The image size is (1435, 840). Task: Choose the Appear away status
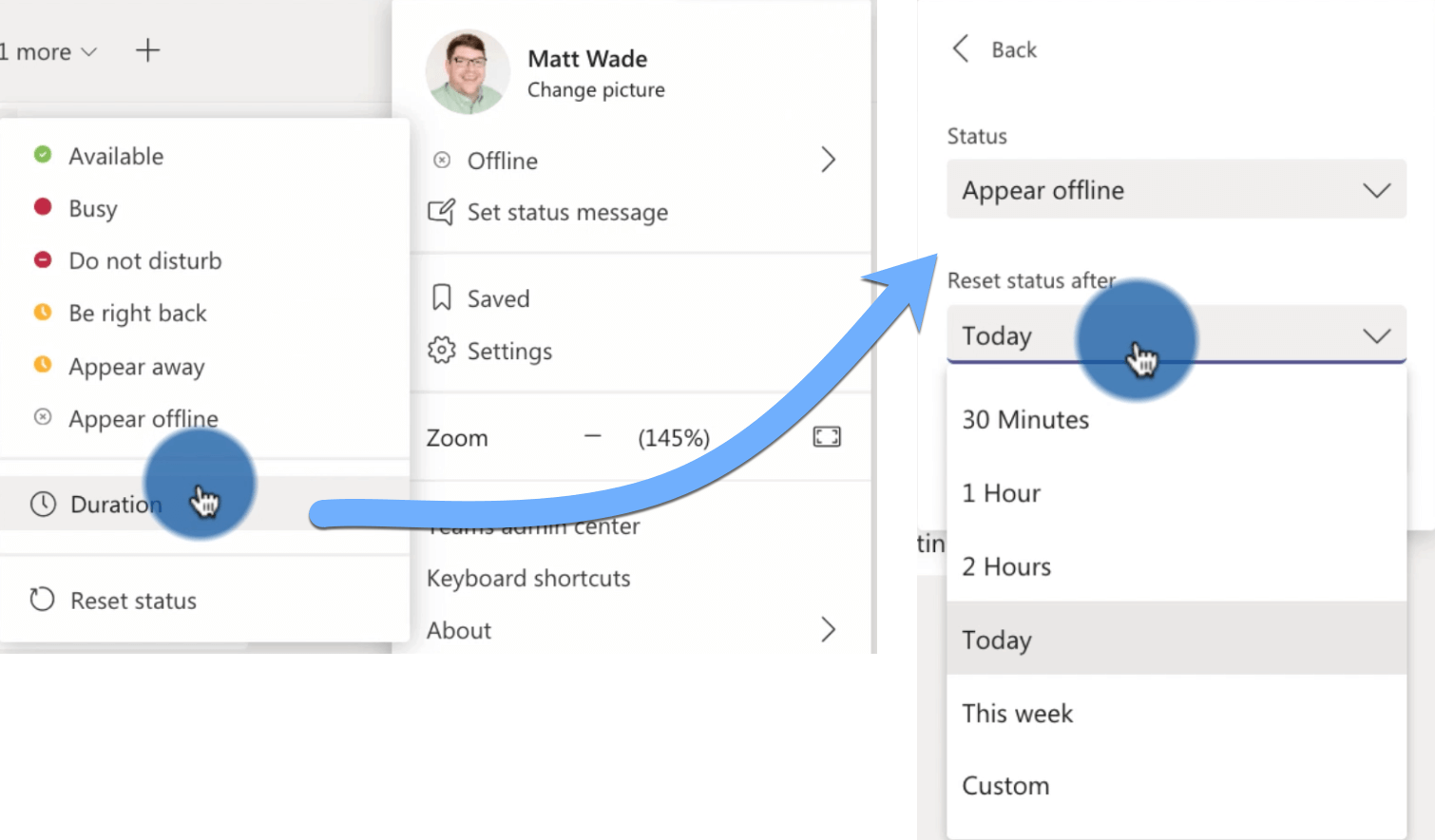[x=136, y=367]
